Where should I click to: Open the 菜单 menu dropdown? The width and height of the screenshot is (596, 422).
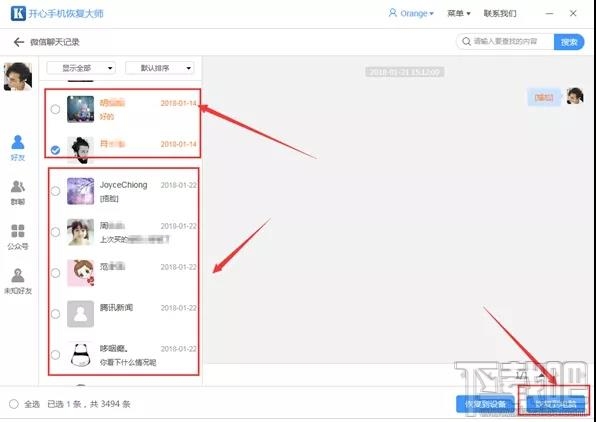pos(459,13)
